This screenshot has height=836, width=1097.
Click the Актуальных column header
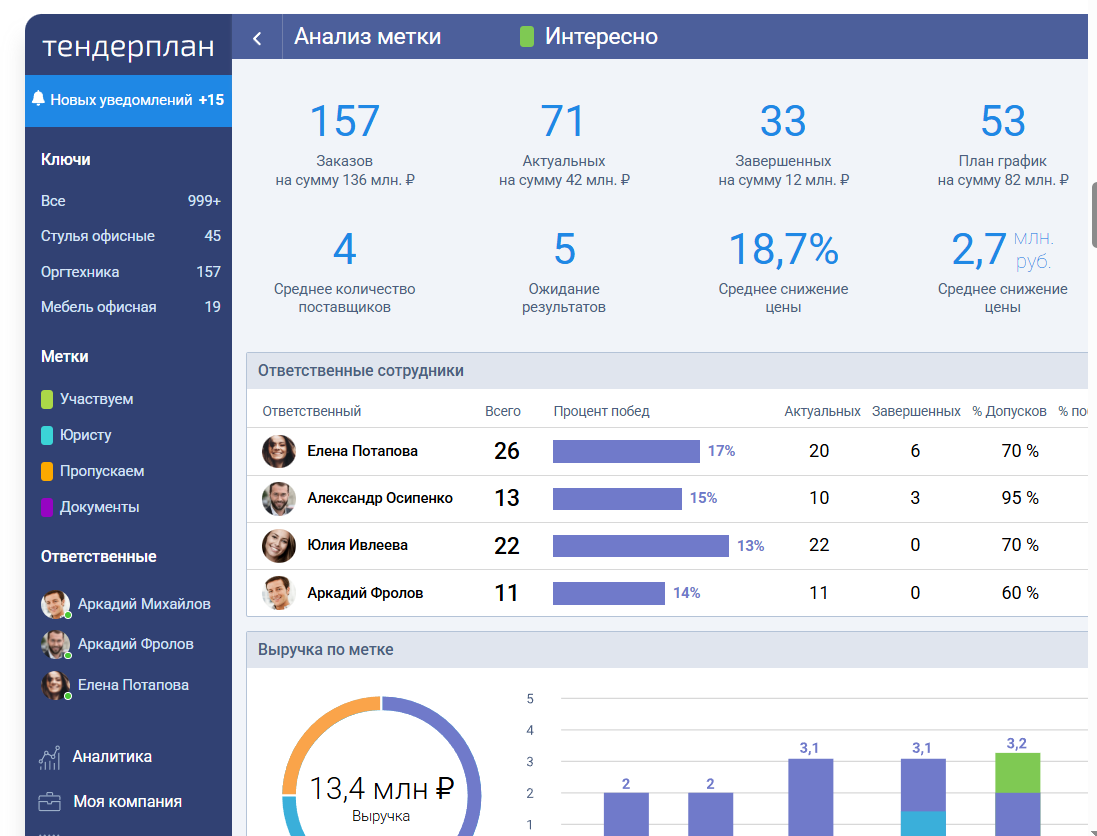(822, 411)
